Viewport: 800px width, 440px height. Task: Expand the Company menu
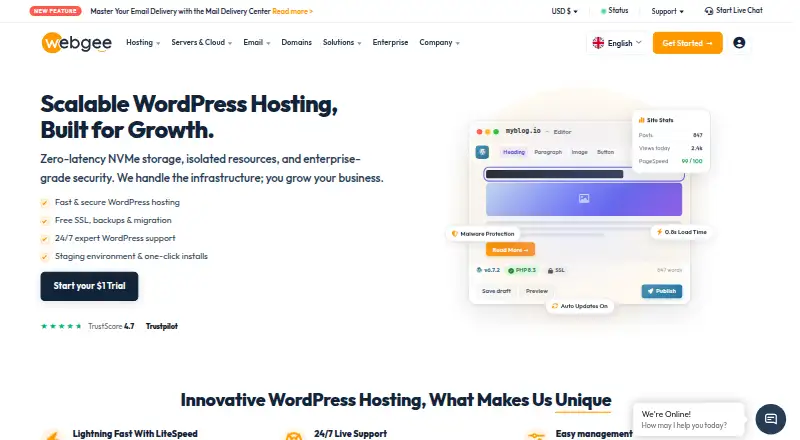(x=439, y=42)
